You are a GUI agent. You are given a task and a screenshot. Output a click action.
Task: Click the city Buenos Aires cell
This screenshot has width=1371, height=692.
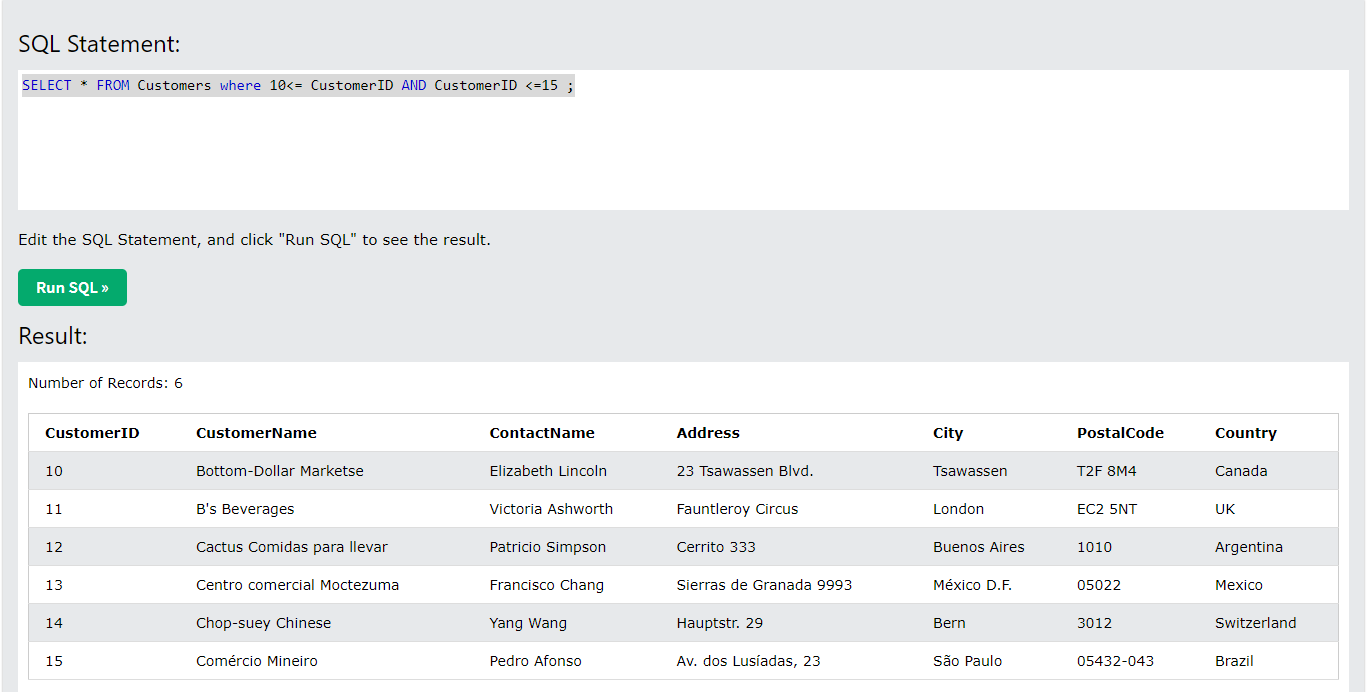click(x=978, y=547)
